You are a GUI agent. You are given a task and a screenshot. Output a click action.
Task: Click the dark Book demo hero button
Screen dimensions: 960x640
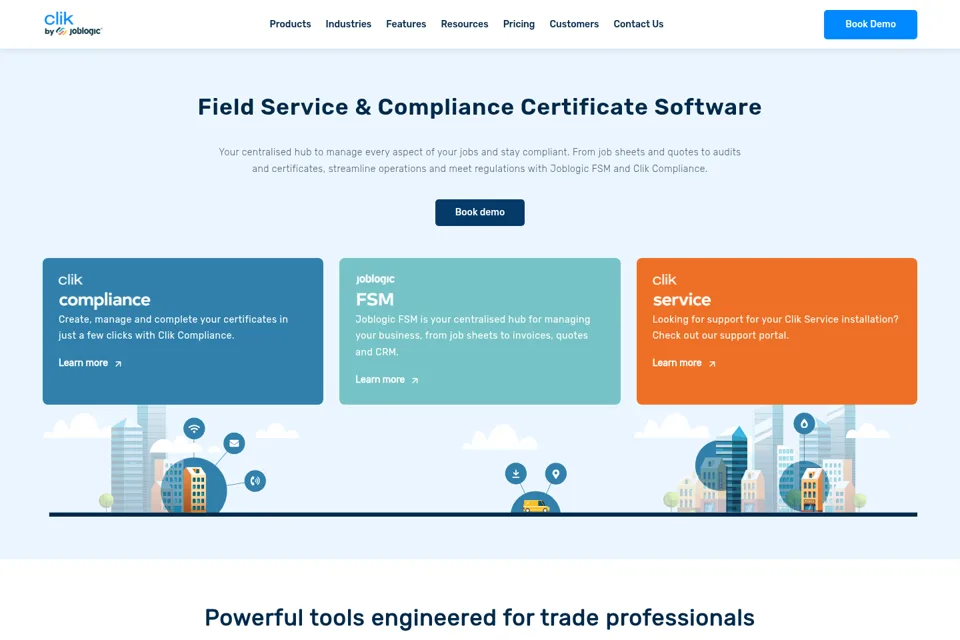tap(479, 213)
